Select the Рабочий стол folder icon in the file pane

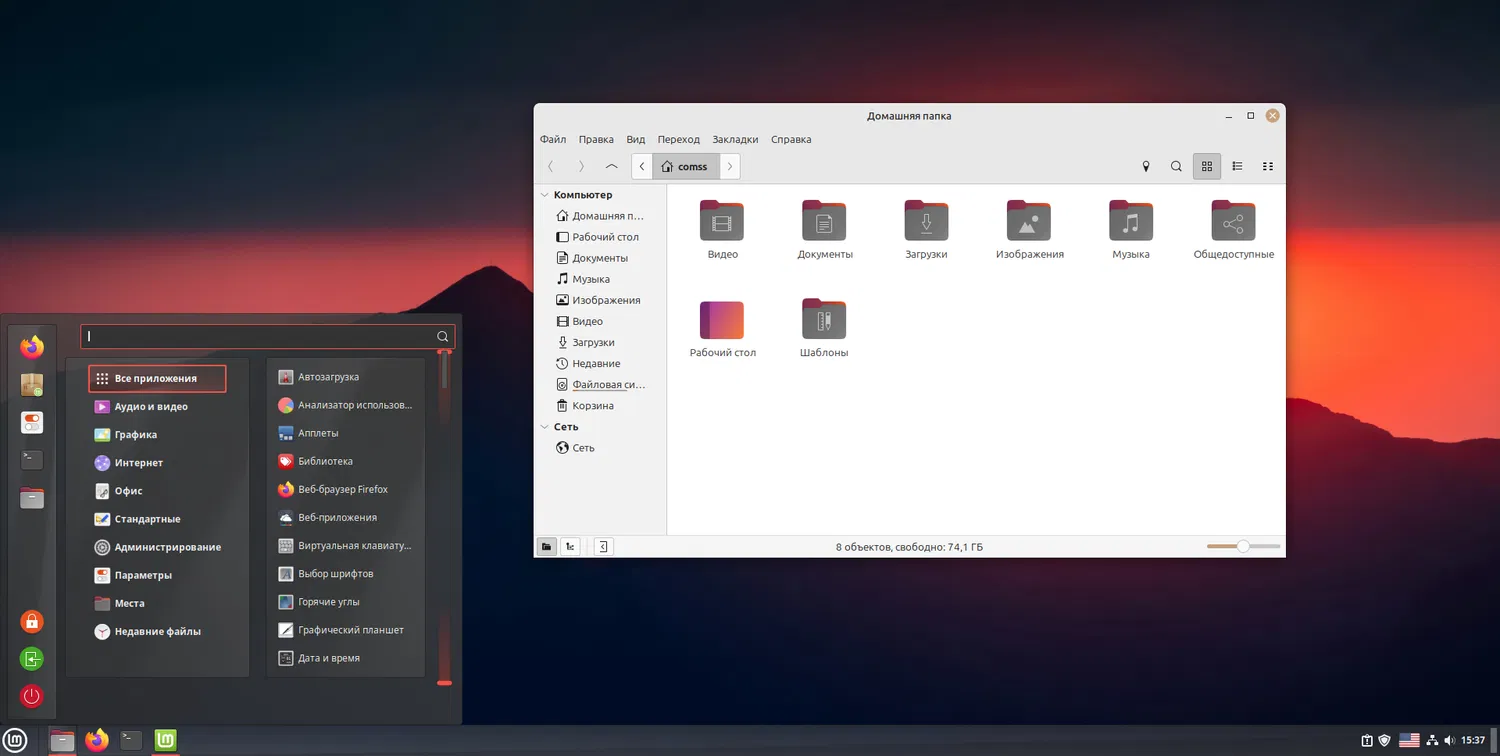click(x=722, y=320)
